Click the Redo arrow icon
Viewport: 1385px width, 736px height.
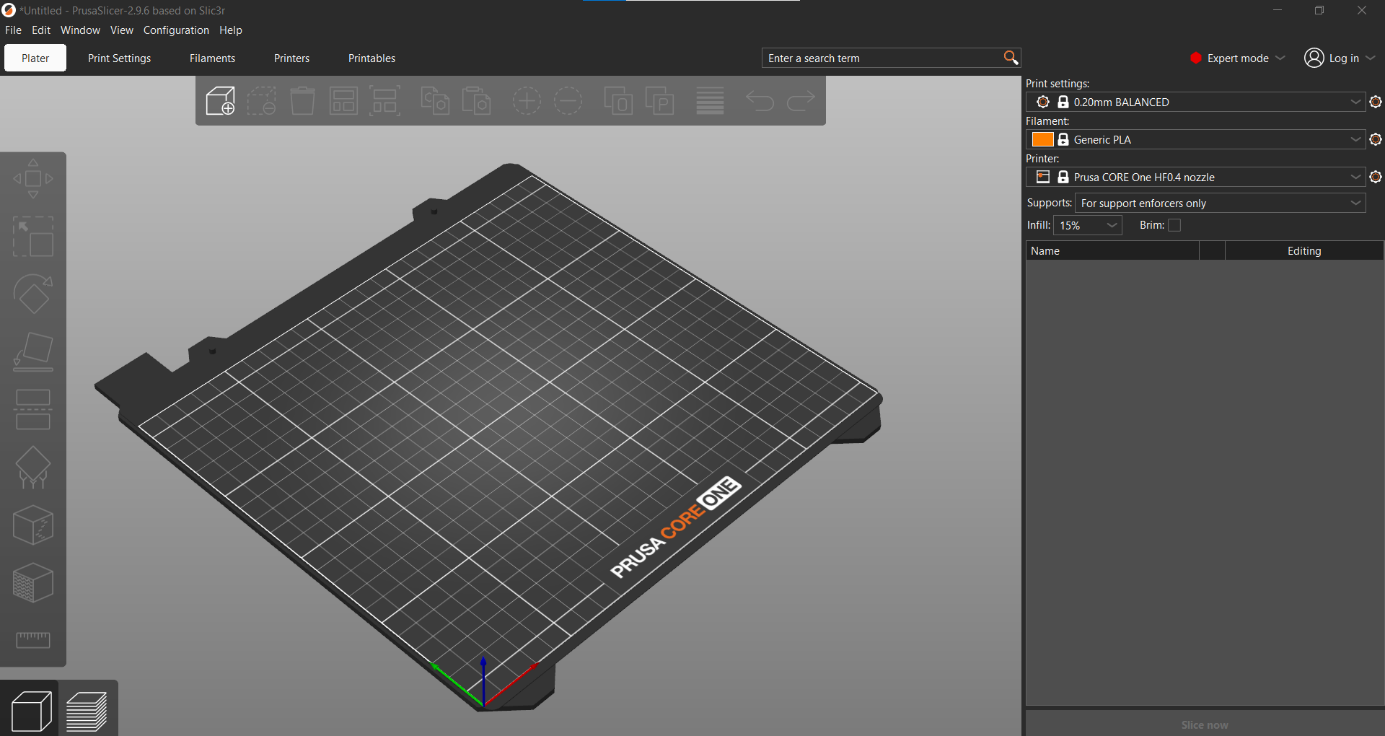pyautogui.click(x=801, y=101)
